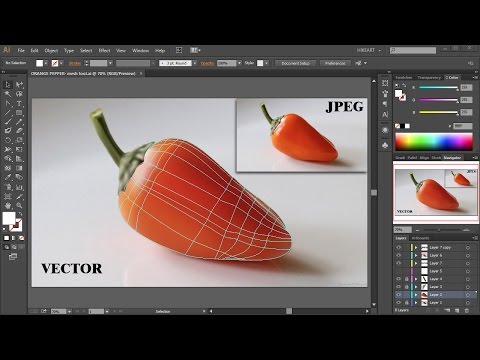The image size is (480, 360).
Task: Expand Layer 2 disclosure triangle
Action: (x=416, y=295)
